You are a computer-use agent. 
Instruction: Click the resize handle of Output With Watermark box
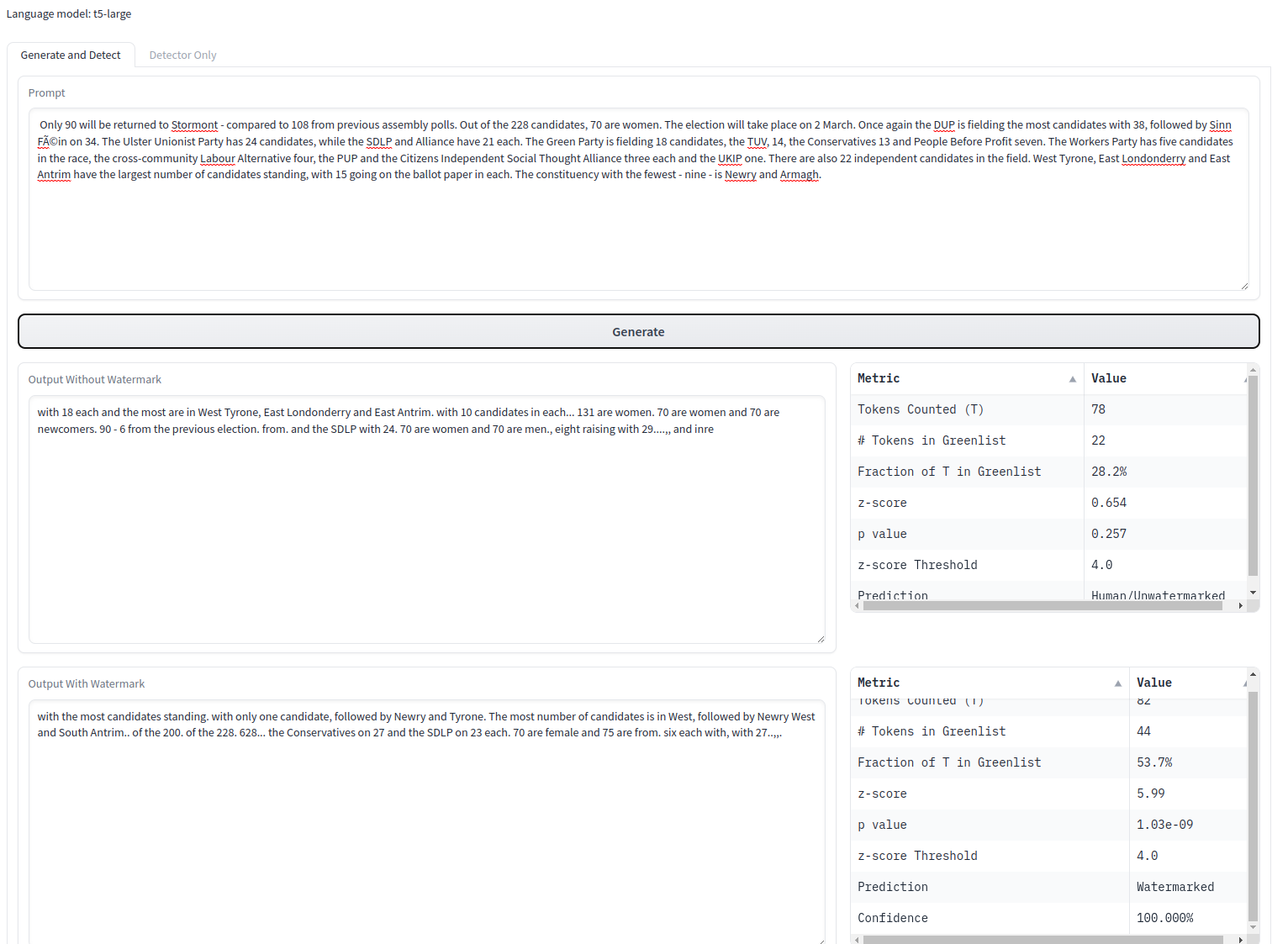click(x=821, y=940)
